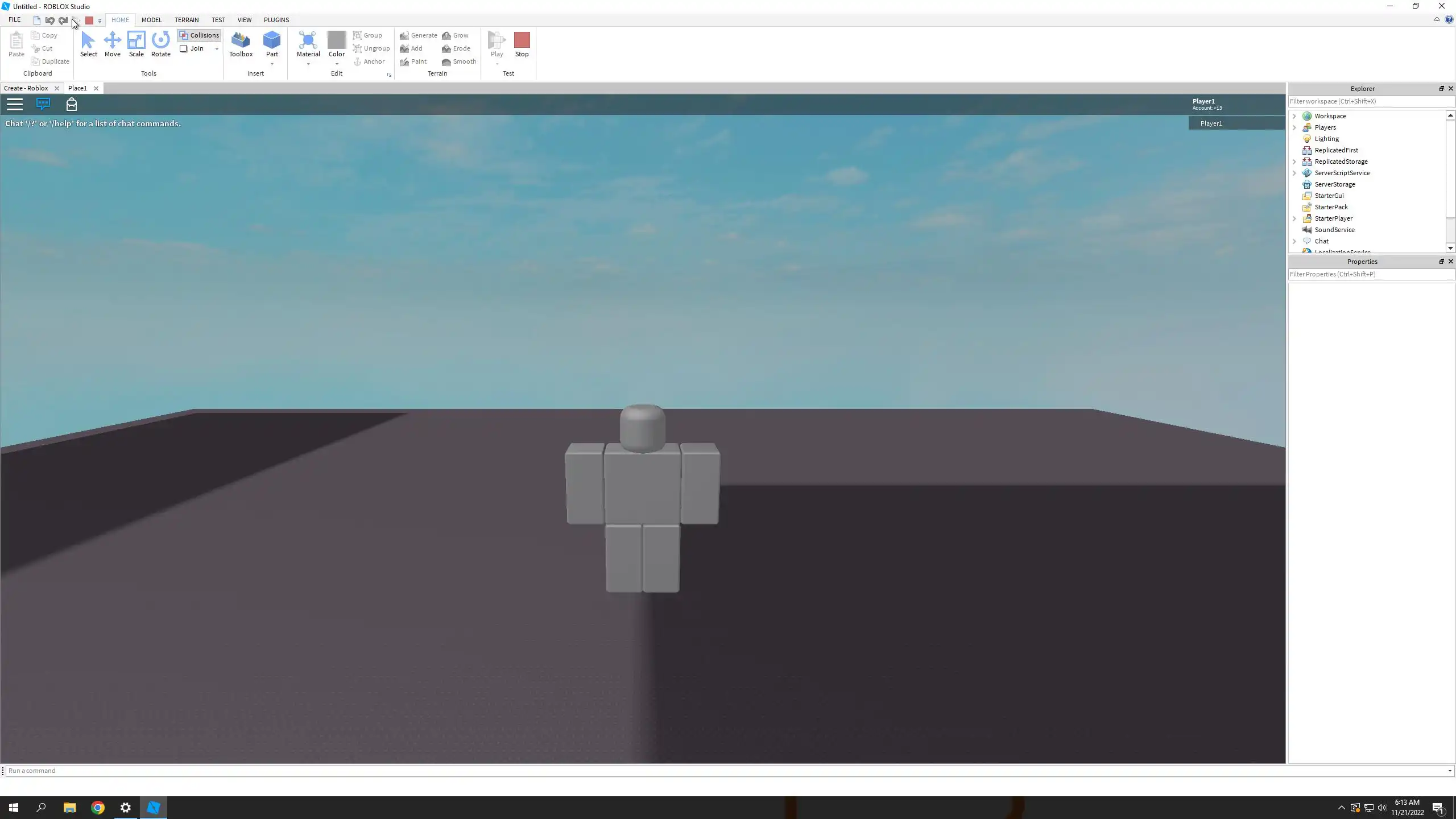
Task: Open the hamburger game menu
Action: 15,104
